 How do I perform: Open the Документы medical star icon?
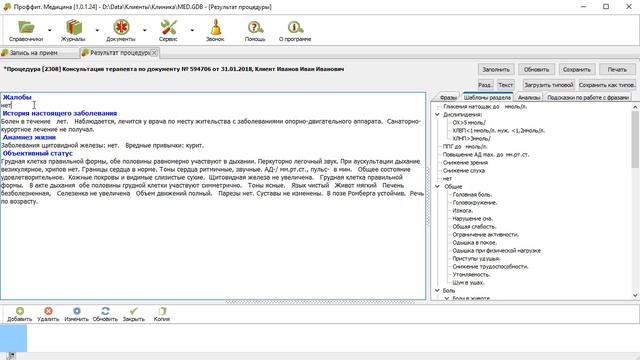(x=121, y=27)
